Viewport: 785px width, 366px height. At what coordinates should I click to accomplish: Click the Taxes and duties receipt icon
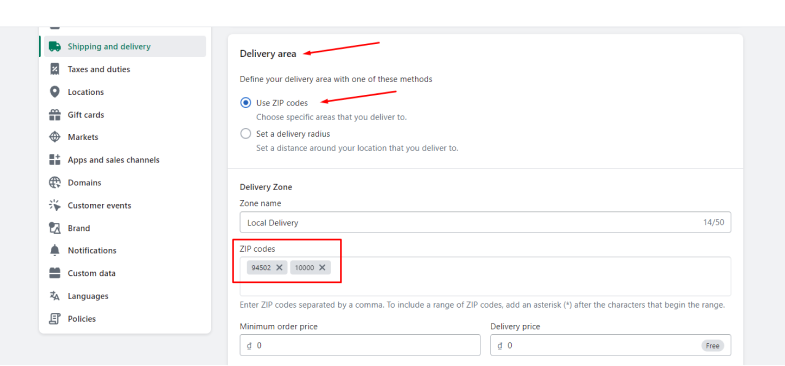coord(55,69)
